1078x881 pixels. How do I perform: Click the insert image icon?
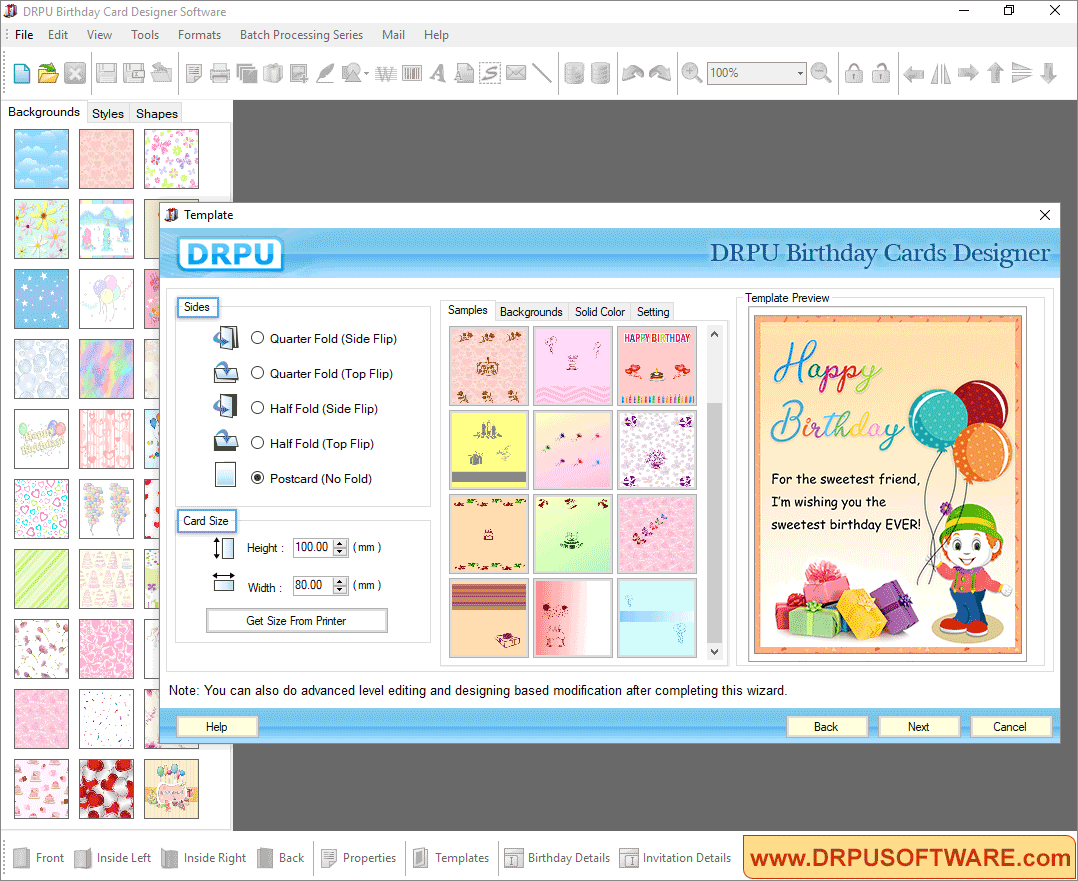click(298, 73)
